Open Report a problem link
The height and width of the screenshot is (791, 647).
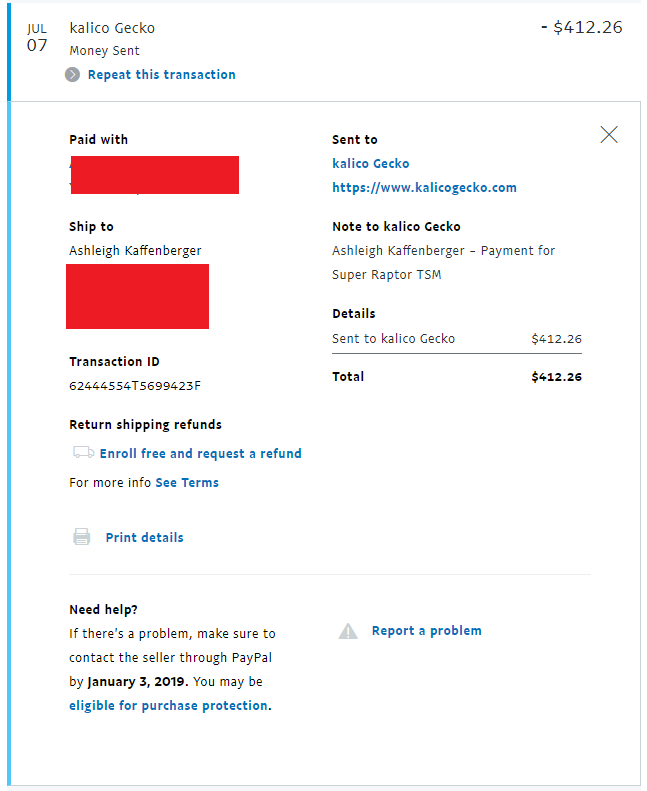click(x=426, y=631)
